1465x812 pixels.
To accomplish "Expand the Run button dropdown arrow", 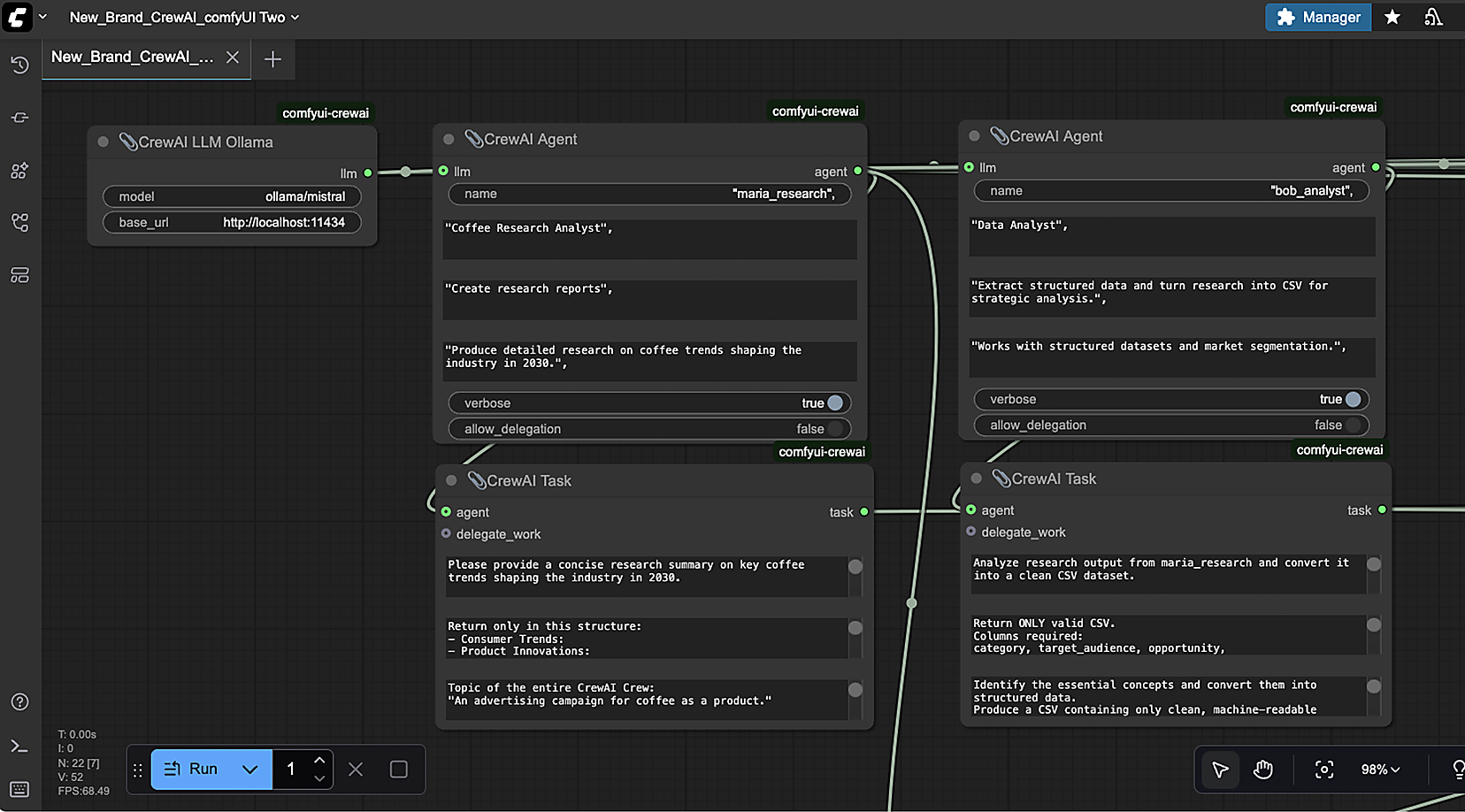I will pyautogui.click(x=250, y=770).
